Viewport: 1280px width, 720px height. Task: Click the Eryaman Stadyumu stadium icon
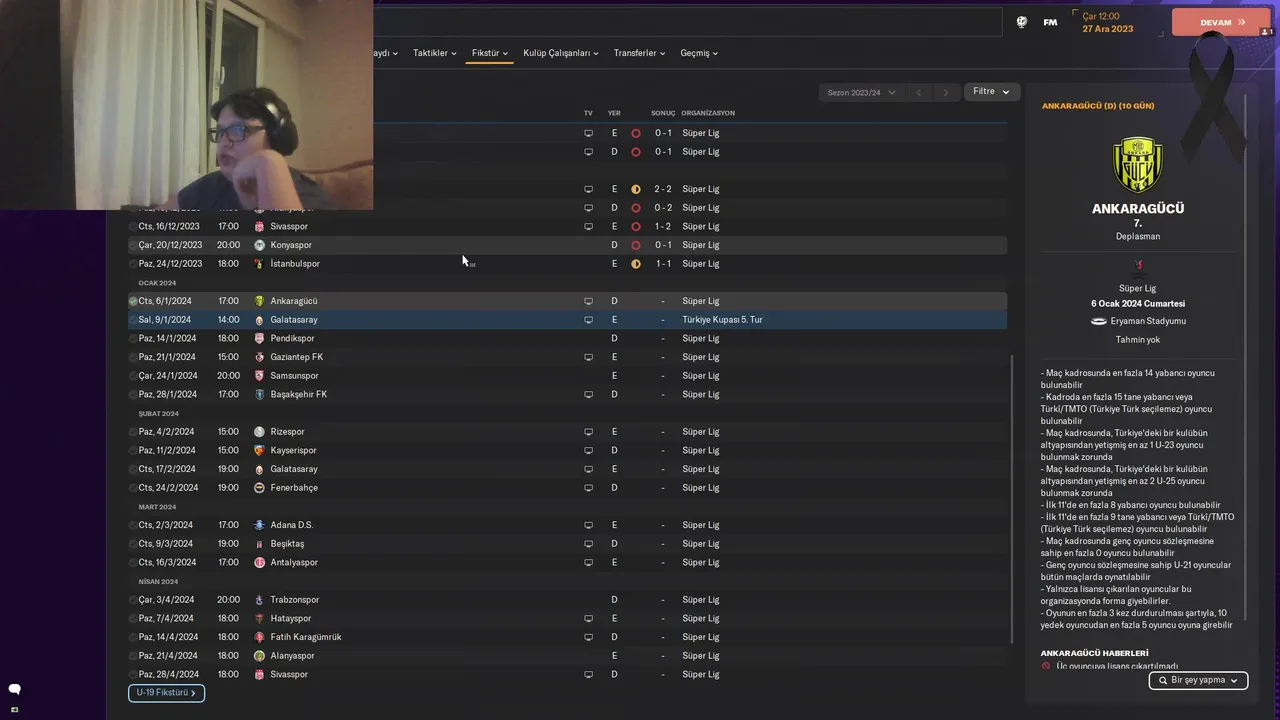click(1099, 321)
